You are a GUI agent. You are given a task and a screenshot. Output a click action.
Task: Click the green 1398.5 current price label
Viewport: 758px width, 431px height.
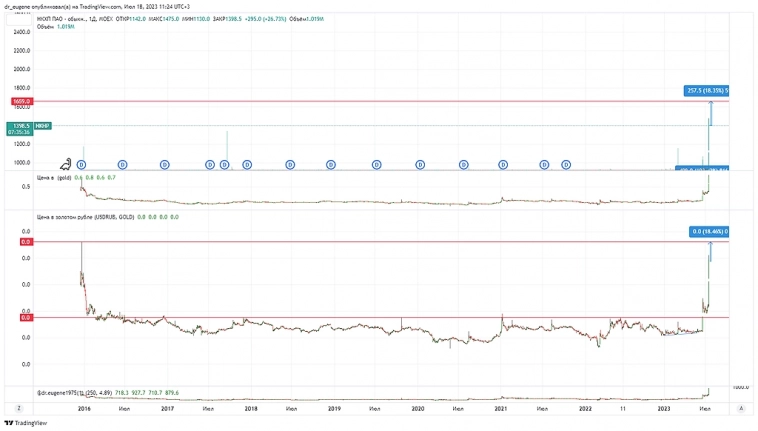[x=19, y=126]
